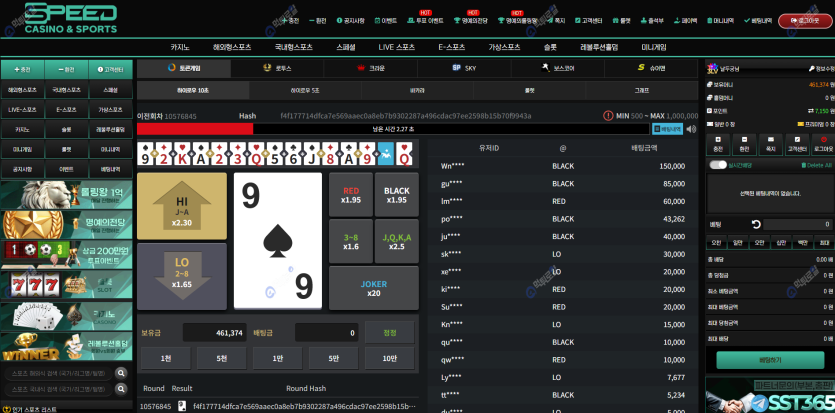Image resolution: width=835 pixels, height=413 pixels.
Task: Click the 배팅금 amount input field
Action: click(327, 333)
